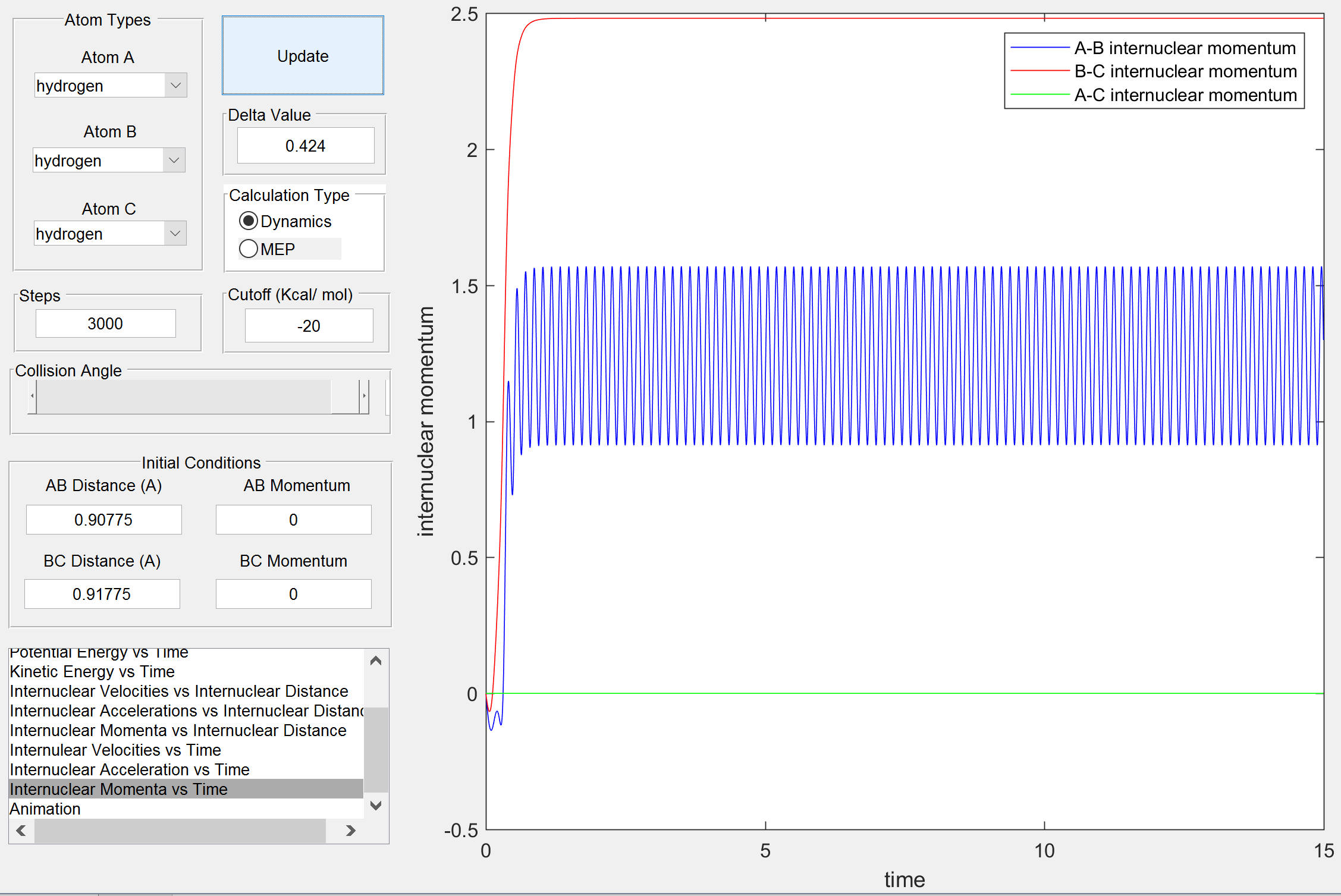Click left arrow of list horizontal scrollbar

point(21,831)
